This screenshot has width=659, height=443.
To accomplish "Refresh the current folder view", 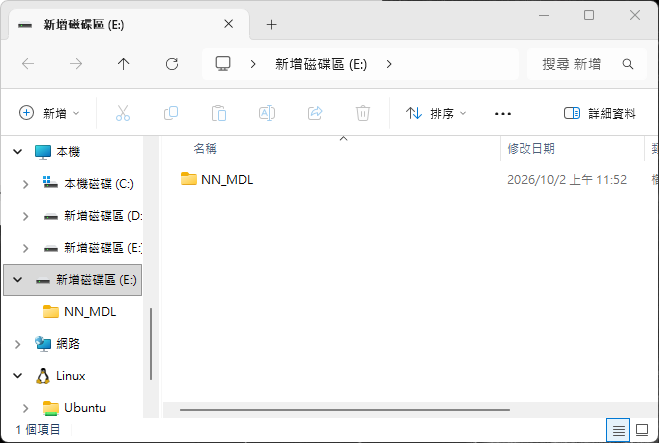I will 172,64.
